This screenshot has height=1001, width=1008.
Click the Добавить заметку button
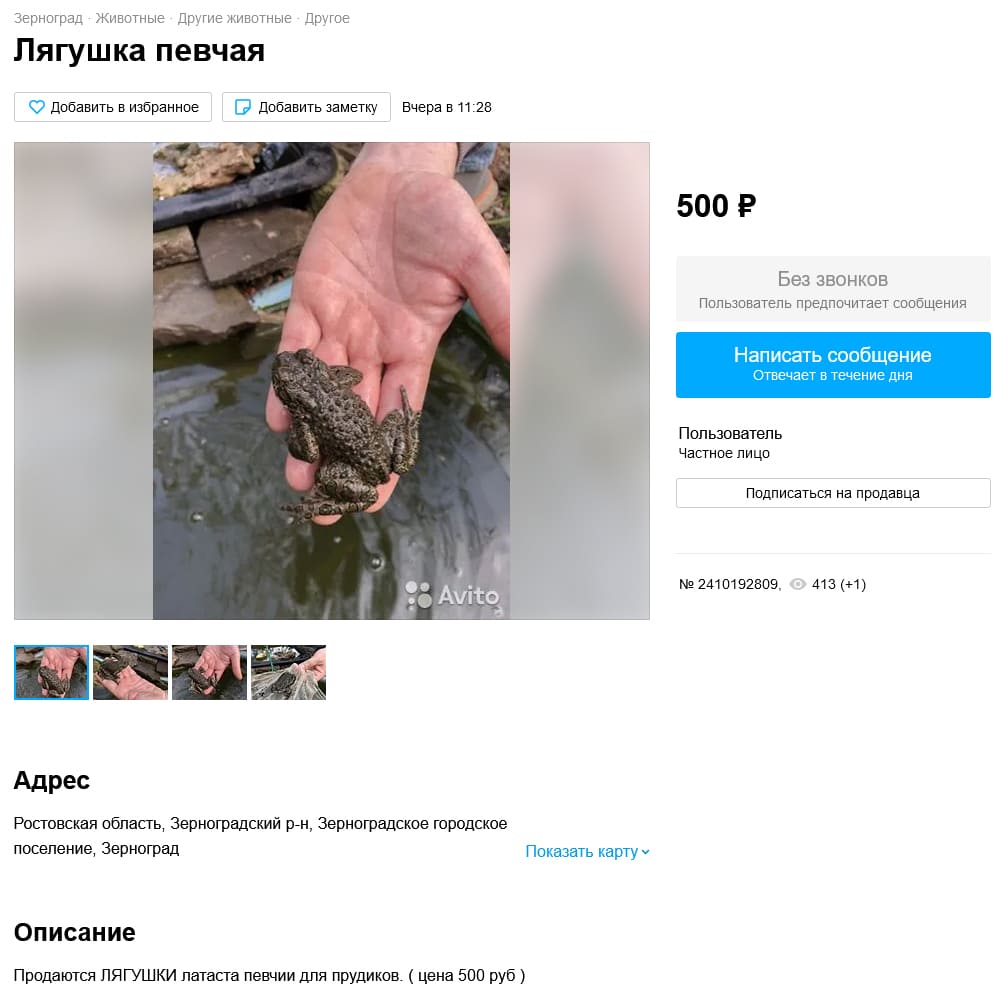tap(306, 107)
